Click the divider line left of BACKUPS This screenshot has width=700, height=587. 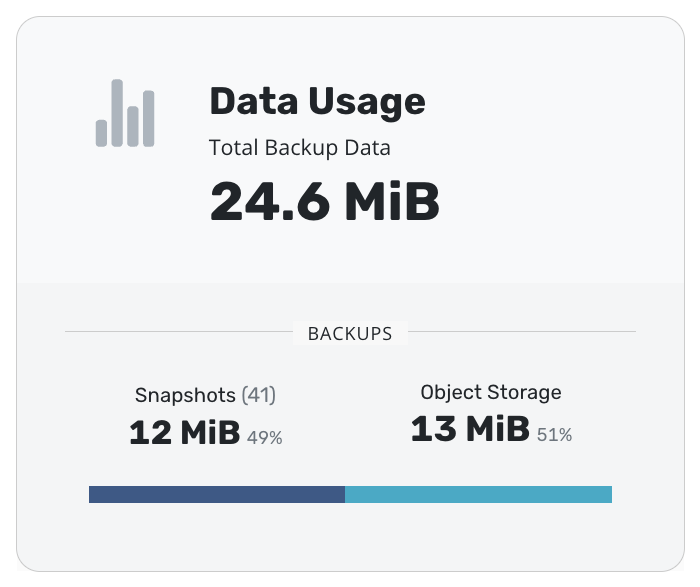click(179, 331)
